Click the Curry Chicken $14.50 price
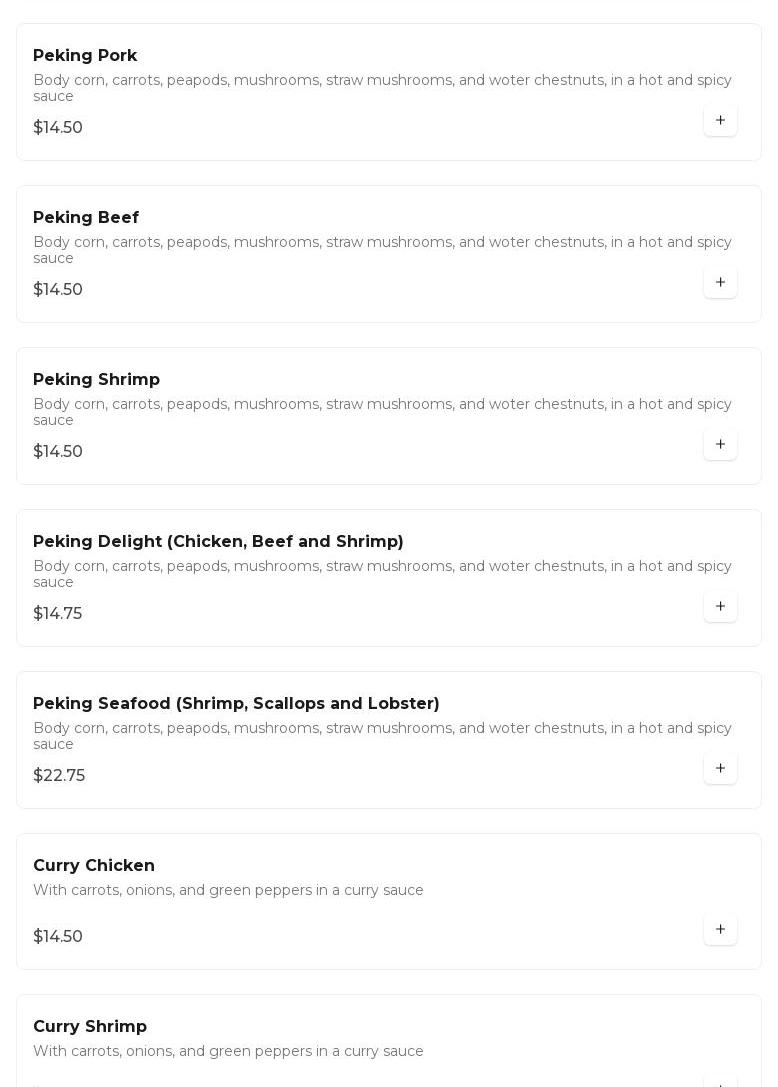Viewport: 778px width, 1087px height. [58, 937]
